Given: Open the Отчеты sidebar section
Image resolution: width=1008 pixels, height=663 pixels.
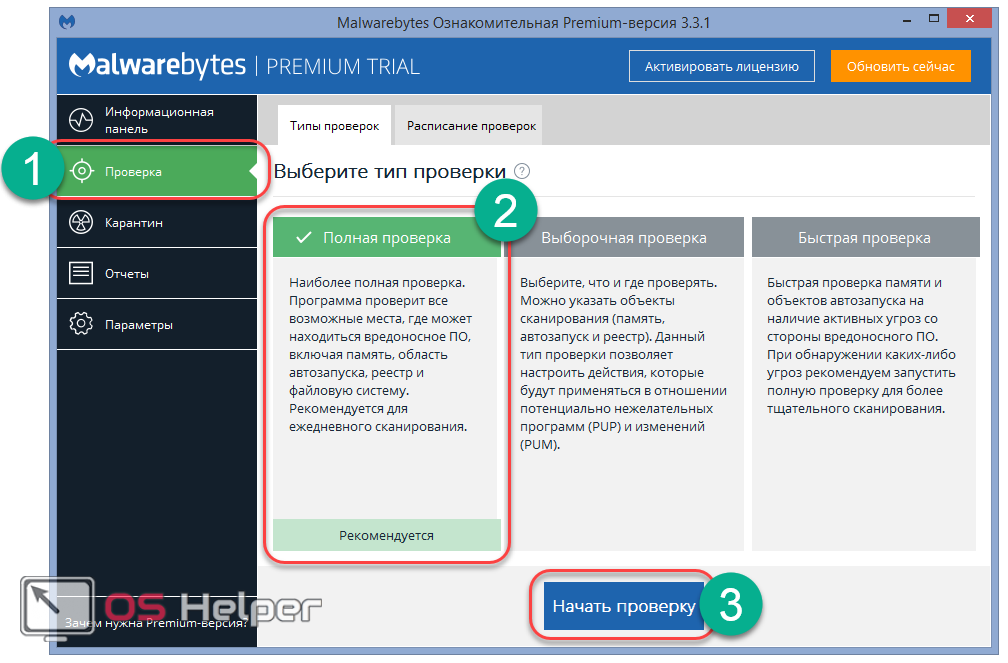Looking at the screenshot, I should (x=127, y=273).
